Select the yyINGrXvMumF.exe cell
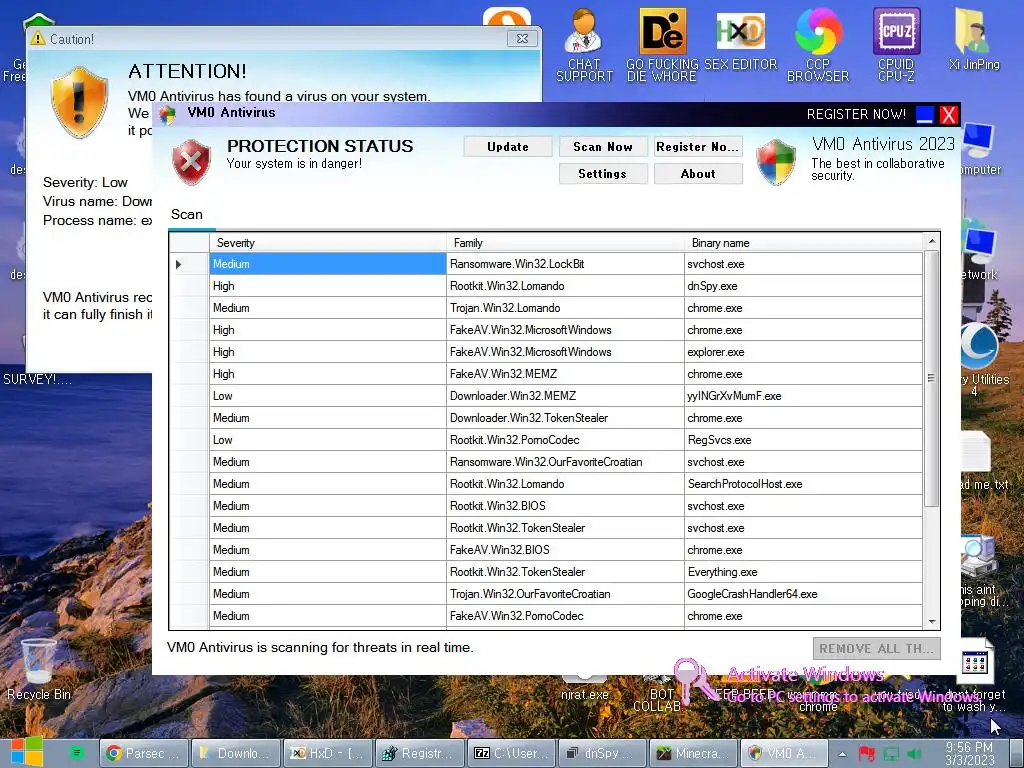1024x768 pixels. tap(803, 396)
